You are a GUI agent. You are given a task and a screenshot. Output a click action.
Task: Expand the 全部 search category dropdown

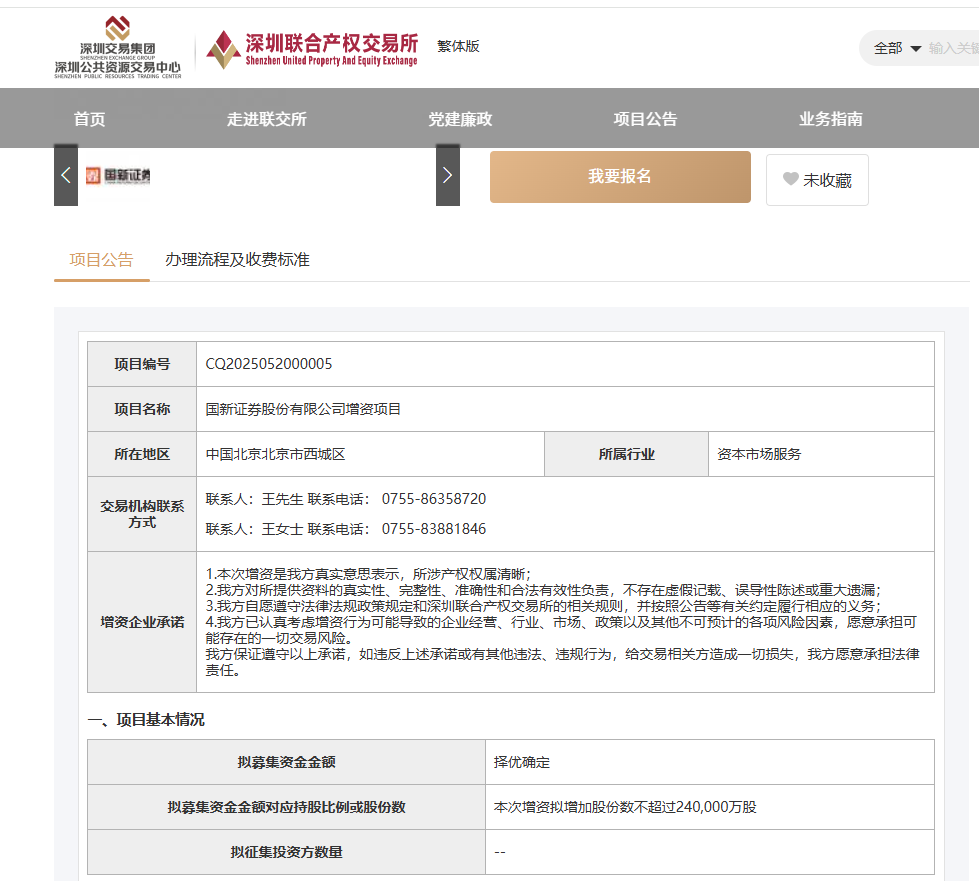(897, 48)
